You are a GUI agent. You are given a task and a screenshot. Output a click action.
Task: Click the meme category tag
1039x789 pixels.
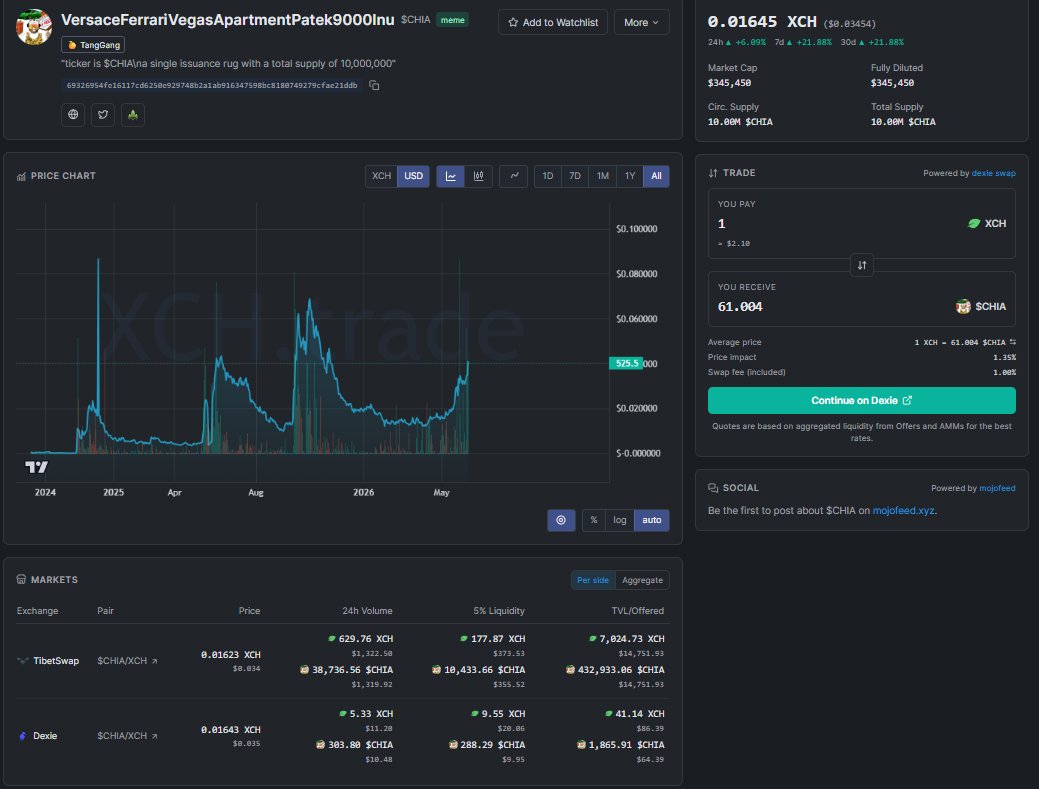pos(453,20)
